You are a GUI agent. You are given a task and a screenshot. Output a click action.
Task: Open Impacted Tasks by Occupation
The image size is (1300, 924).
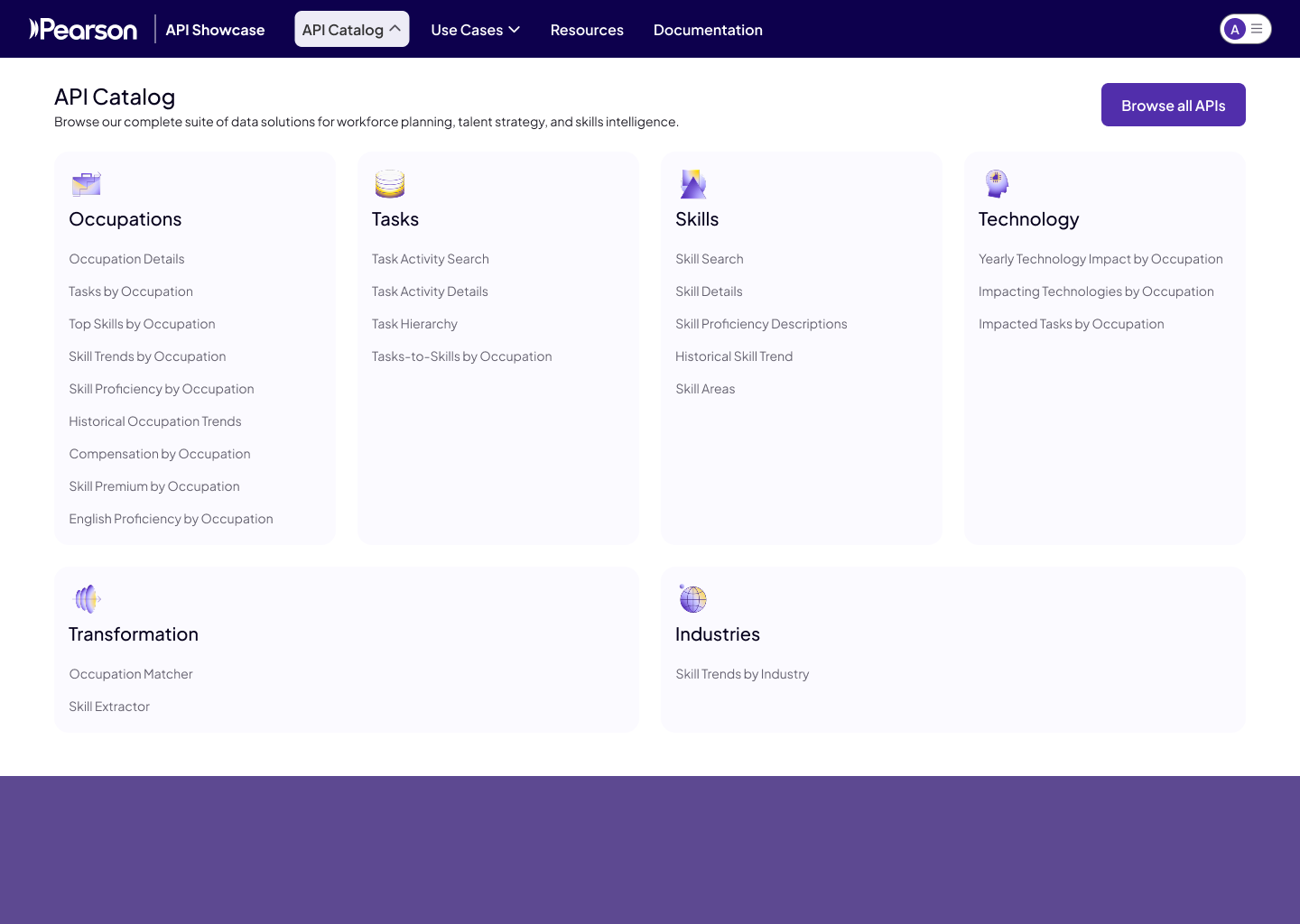point(1072,324)
